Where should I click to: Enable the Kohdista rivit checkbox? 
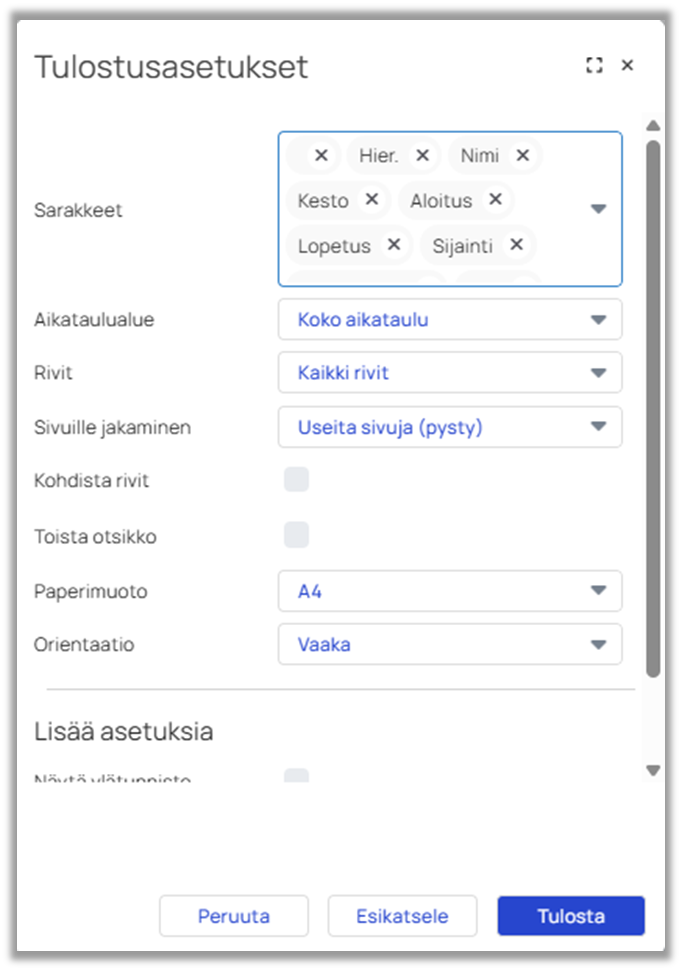[296, 479]
